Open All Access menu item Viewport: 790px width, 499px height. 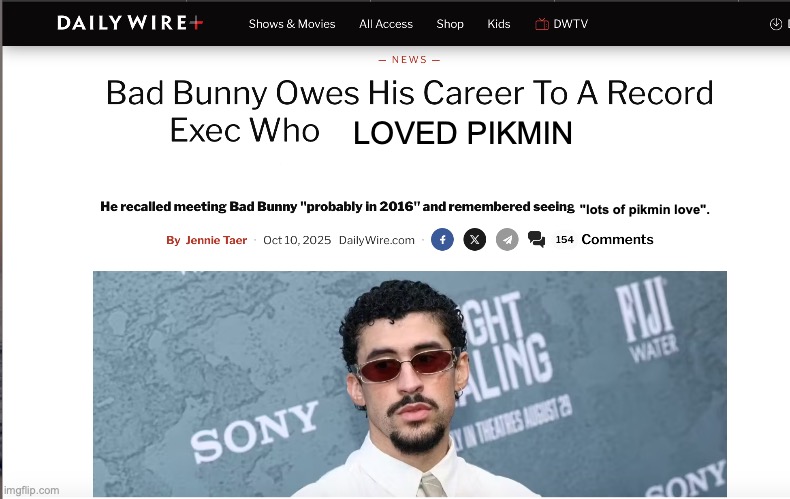pos(386,24)
